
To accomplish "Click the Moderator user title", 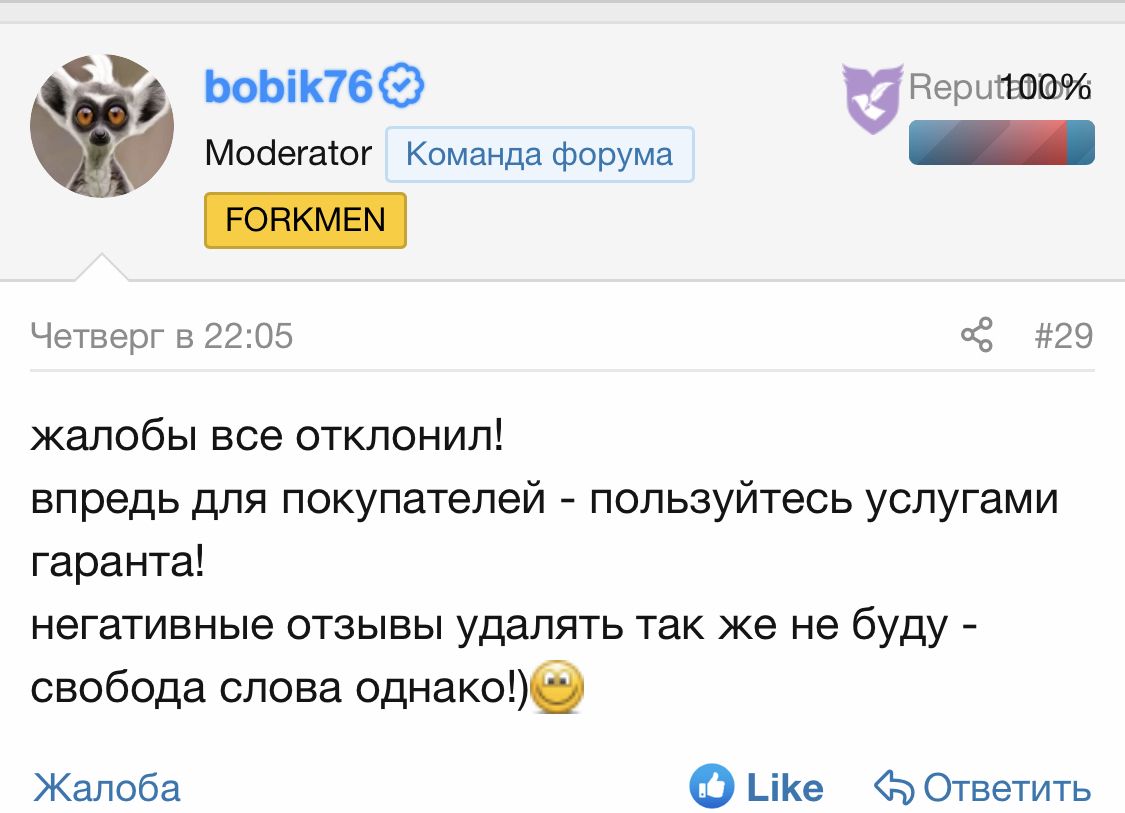I will (x=288, y=154).
